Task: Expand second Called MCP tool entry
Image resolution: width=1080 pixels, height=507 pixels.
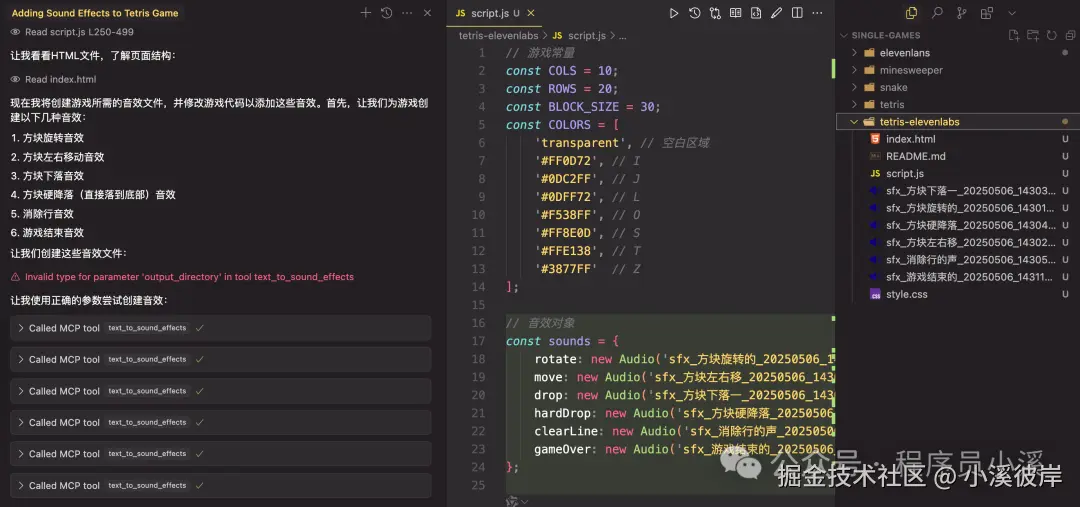Action: coord(221,360)
